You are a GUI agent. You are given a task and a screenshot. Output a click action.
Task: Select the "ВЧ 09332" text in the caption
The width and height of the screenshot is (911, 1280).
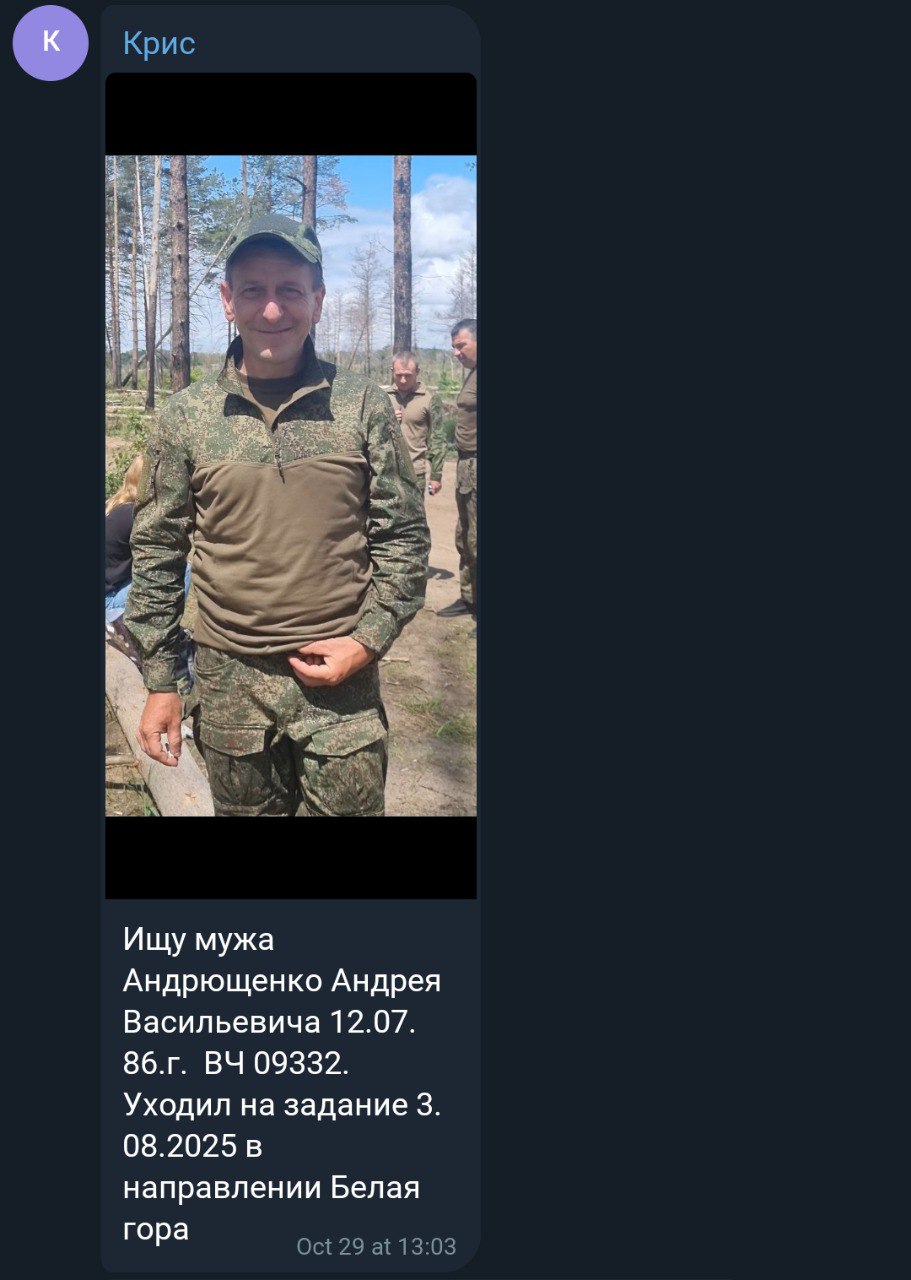(275, 1064)
